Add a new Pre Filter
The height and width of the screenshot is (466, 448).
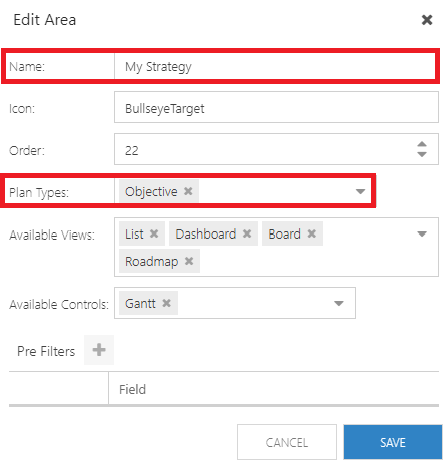pyautogui.click(x=99, y=350)
